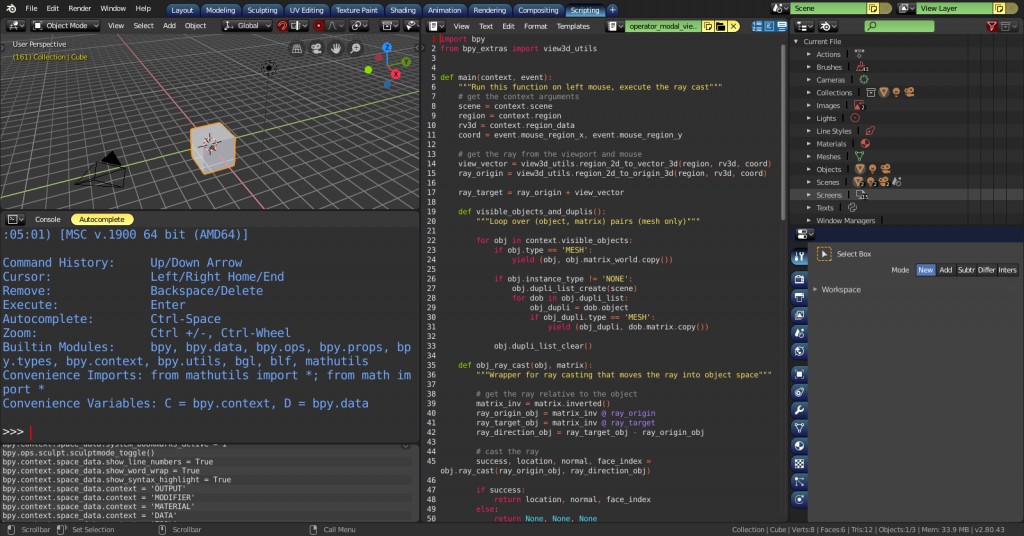Open the World properties tab

[799, 352]
